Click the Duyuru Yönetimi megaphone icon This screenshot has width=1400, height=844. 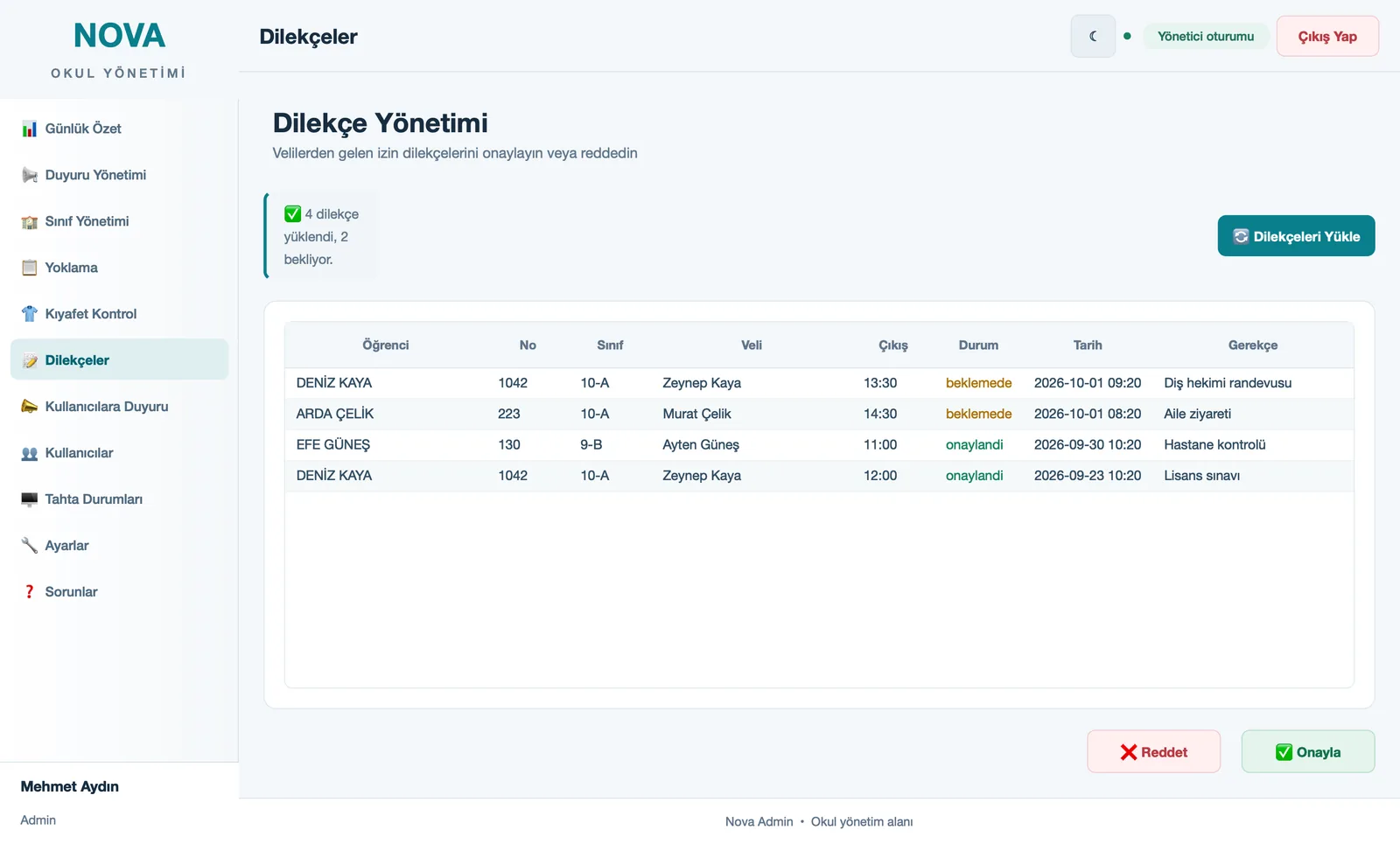pyautogui.click(x=30, y=175)
